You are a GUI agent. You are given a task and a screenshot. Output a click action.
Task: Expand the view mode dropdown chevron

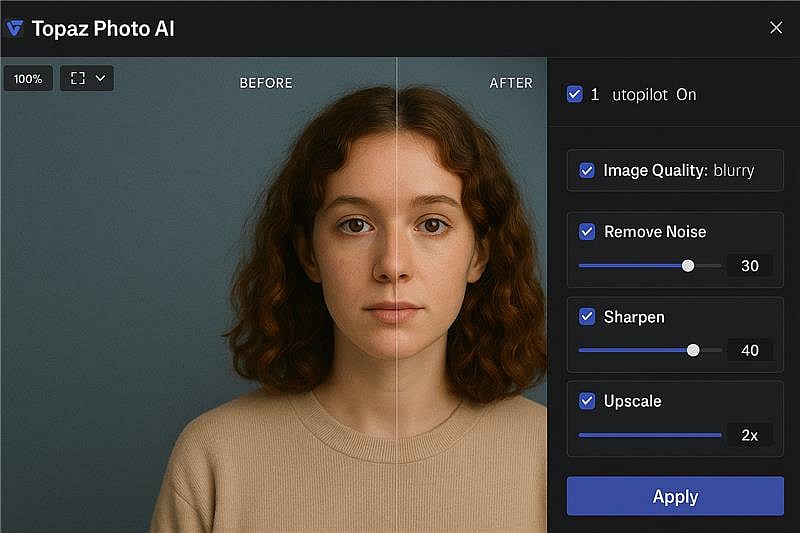[100, 78]
